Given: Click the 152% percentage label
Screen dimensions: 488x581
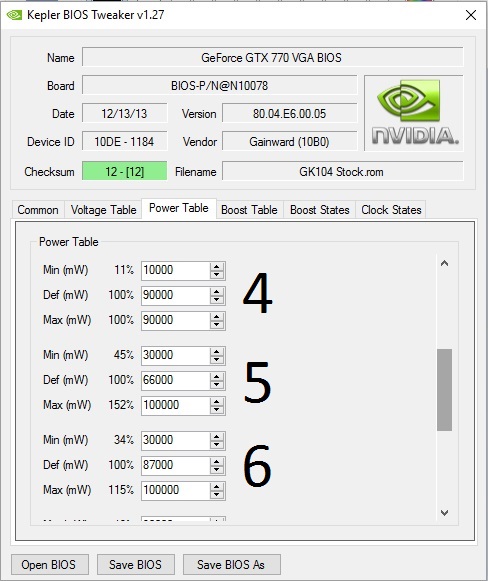Looking at the screenshot, I should point(121,405).
